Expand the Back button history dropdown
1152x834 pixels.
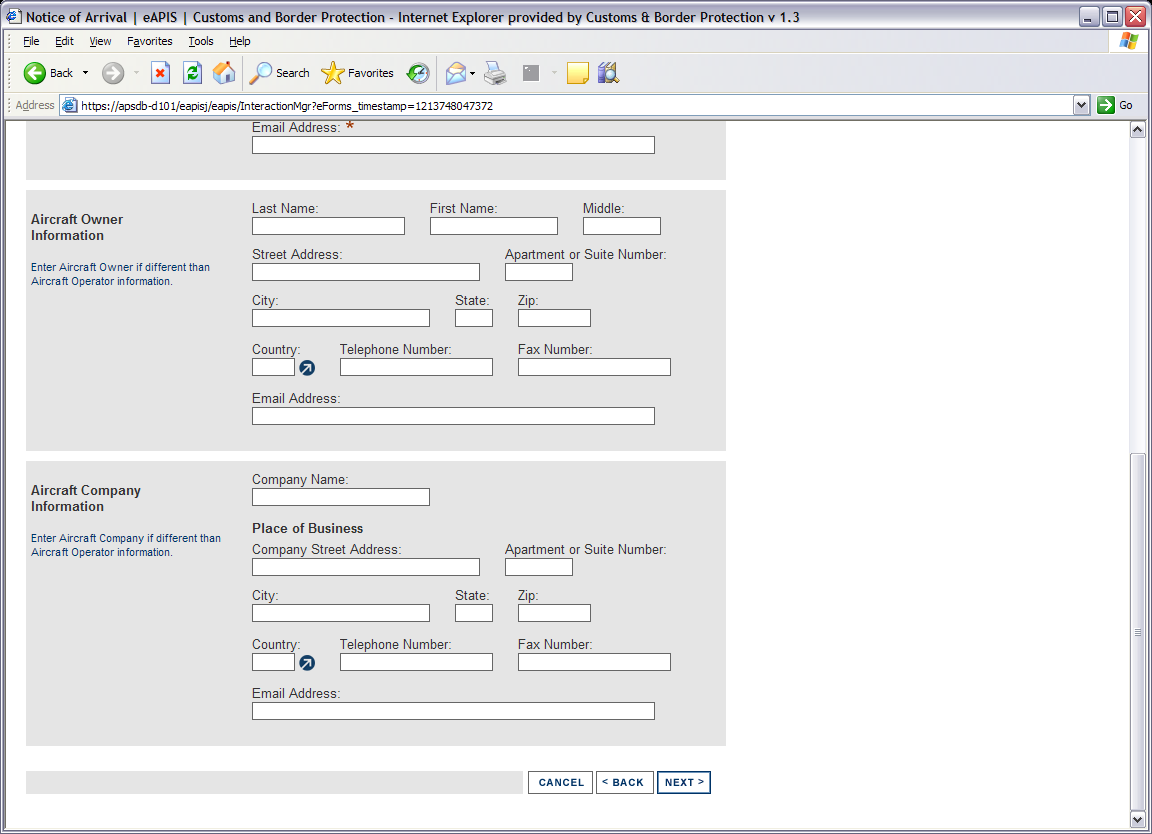(x=85, y=73)
